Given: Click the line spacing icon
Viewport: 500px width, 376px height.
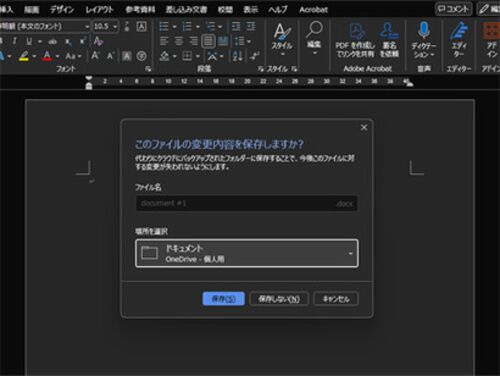Looking at the screenshot, I should 240,41.
